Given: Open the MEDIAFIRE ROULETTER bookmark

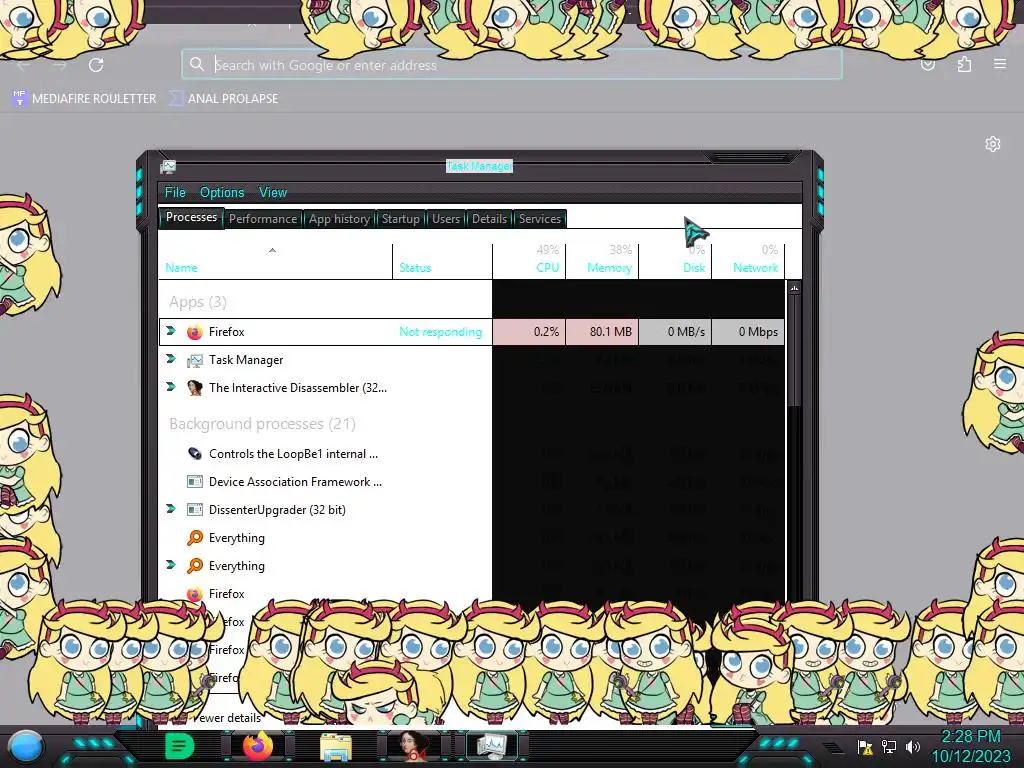Looking at the screenshot, I should tap(84, 99).
